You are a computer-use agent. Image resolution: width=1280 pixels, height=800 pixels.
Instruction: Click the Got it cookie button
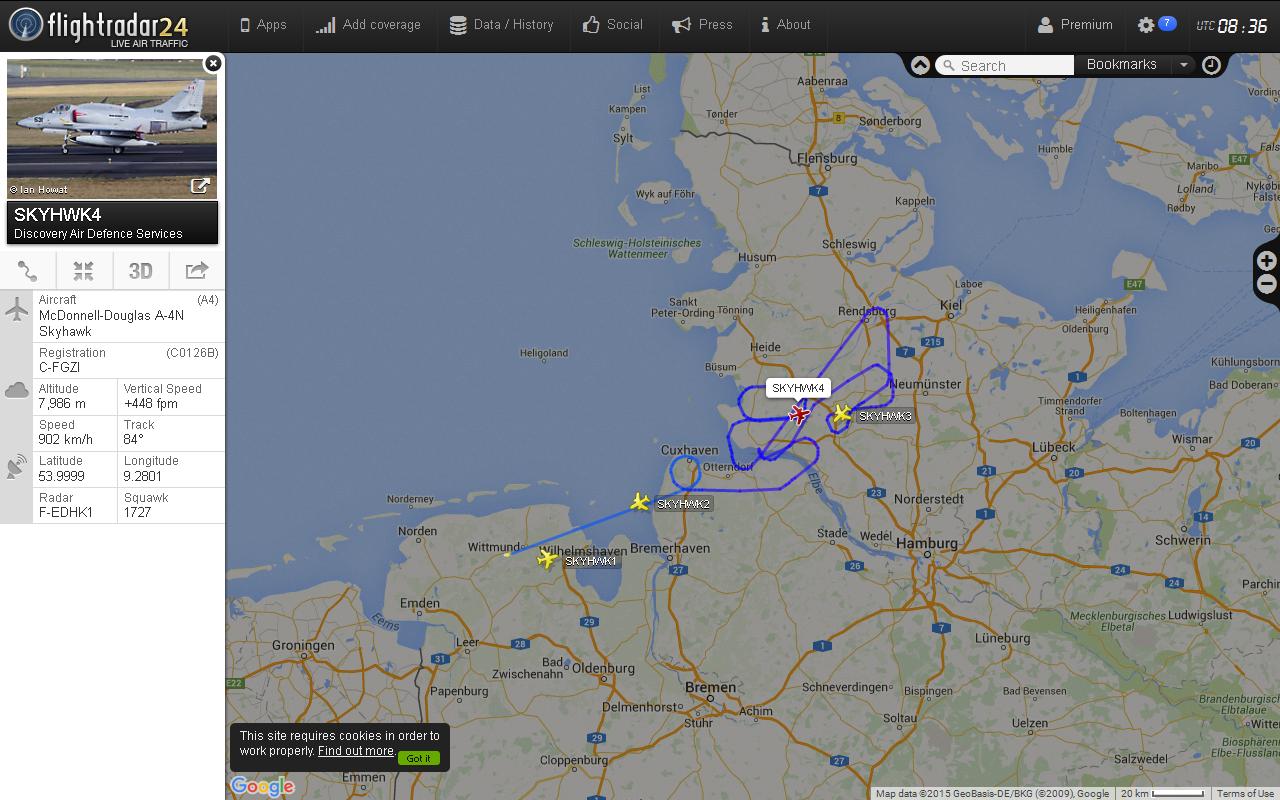418,758
